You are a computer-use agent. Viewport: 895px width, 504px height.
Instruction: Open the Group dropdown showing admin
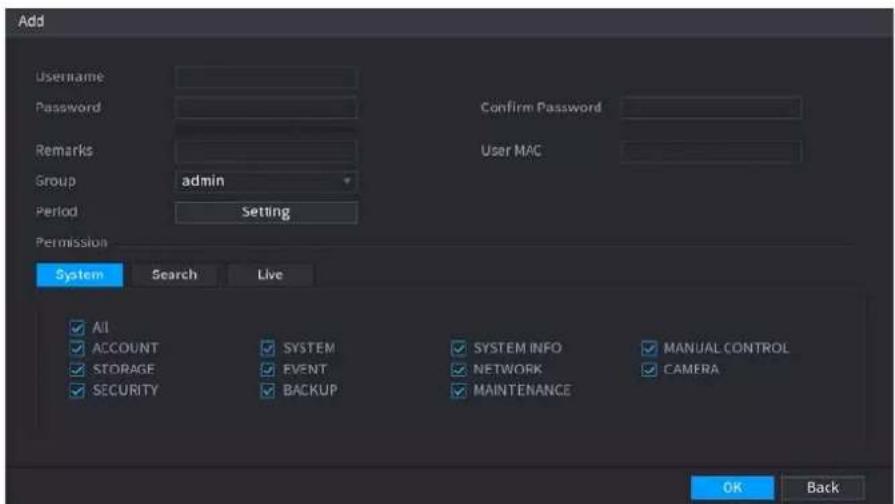coord(266,181)
